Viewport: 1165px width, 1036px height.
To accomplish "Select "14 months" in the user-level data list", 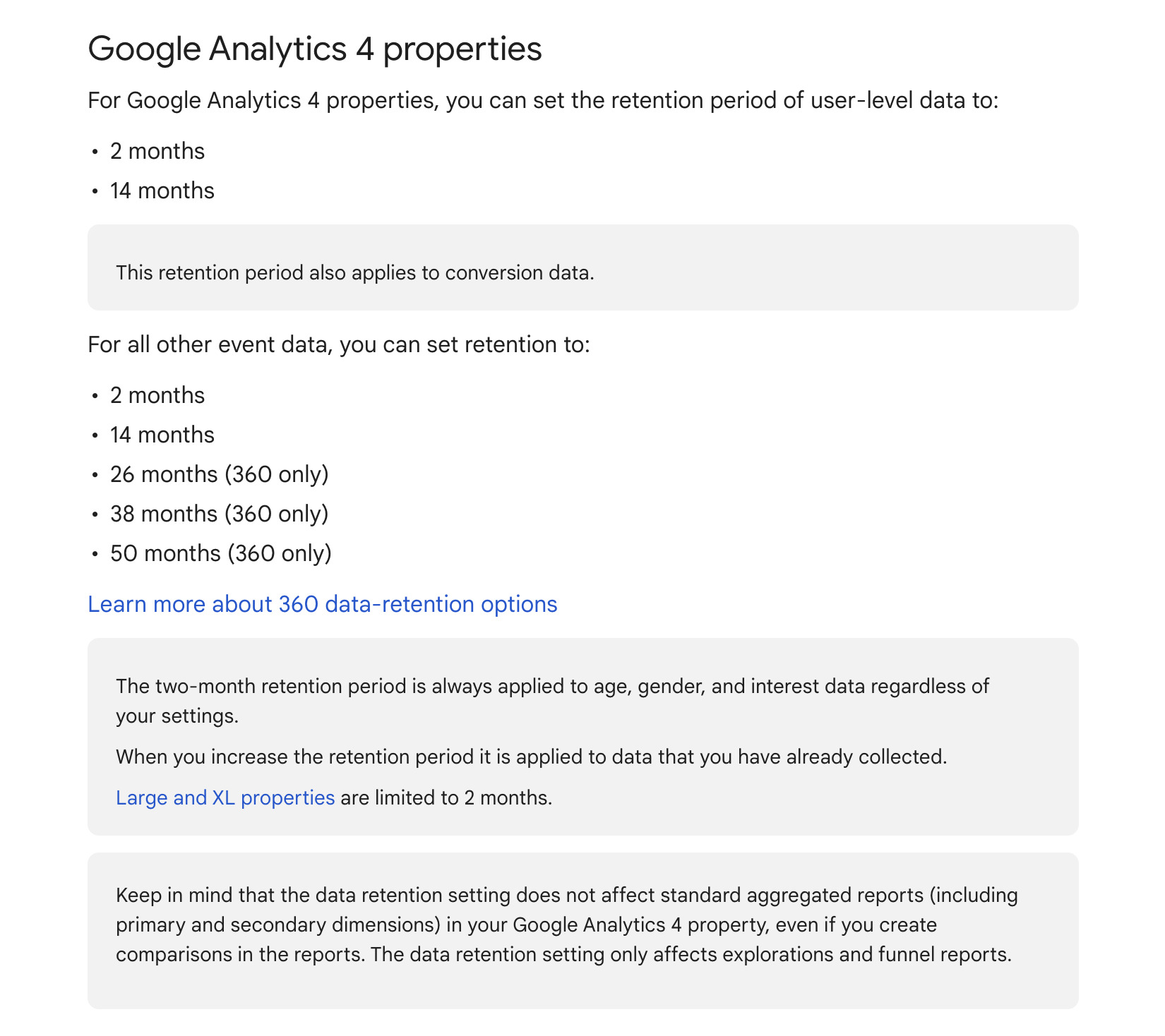I will [x=162, y=191].
